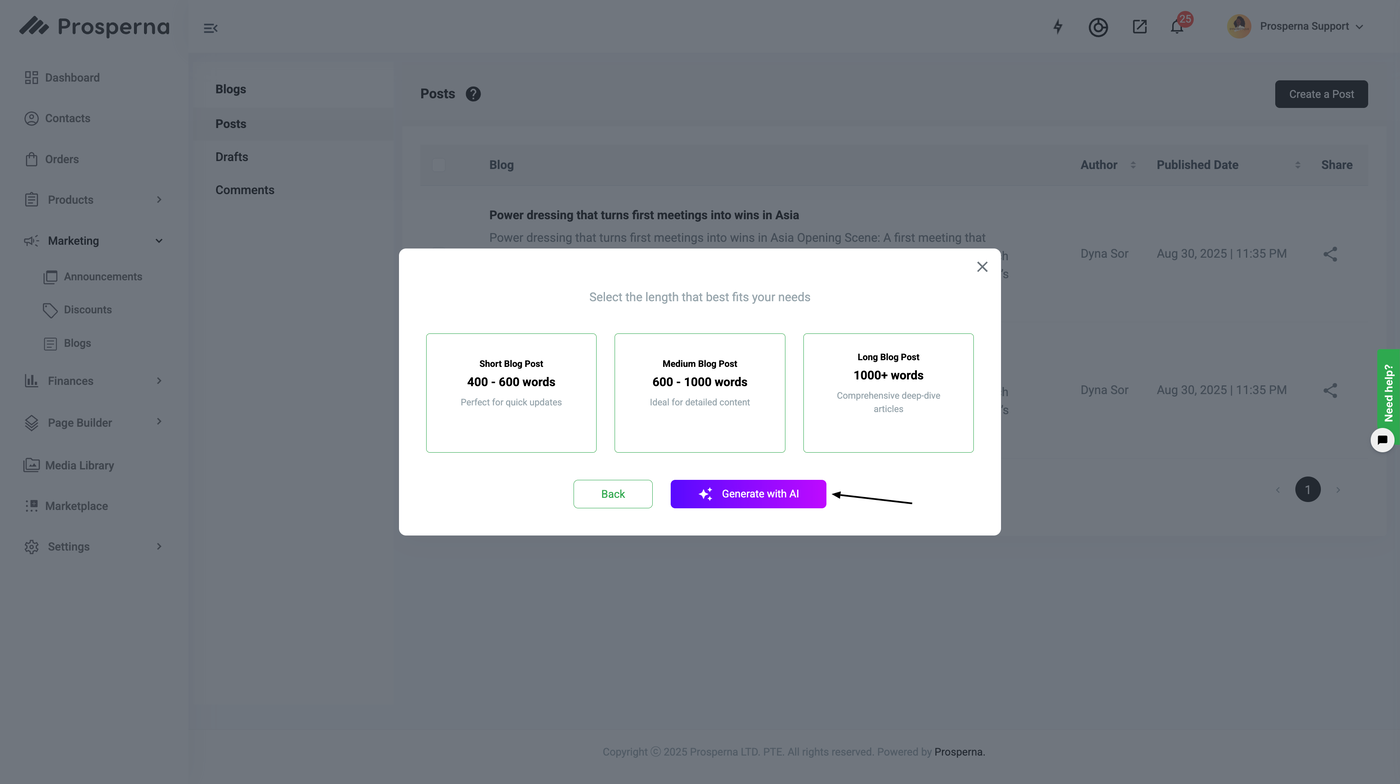Select the Short Blog Post option

tap(511, 393)
